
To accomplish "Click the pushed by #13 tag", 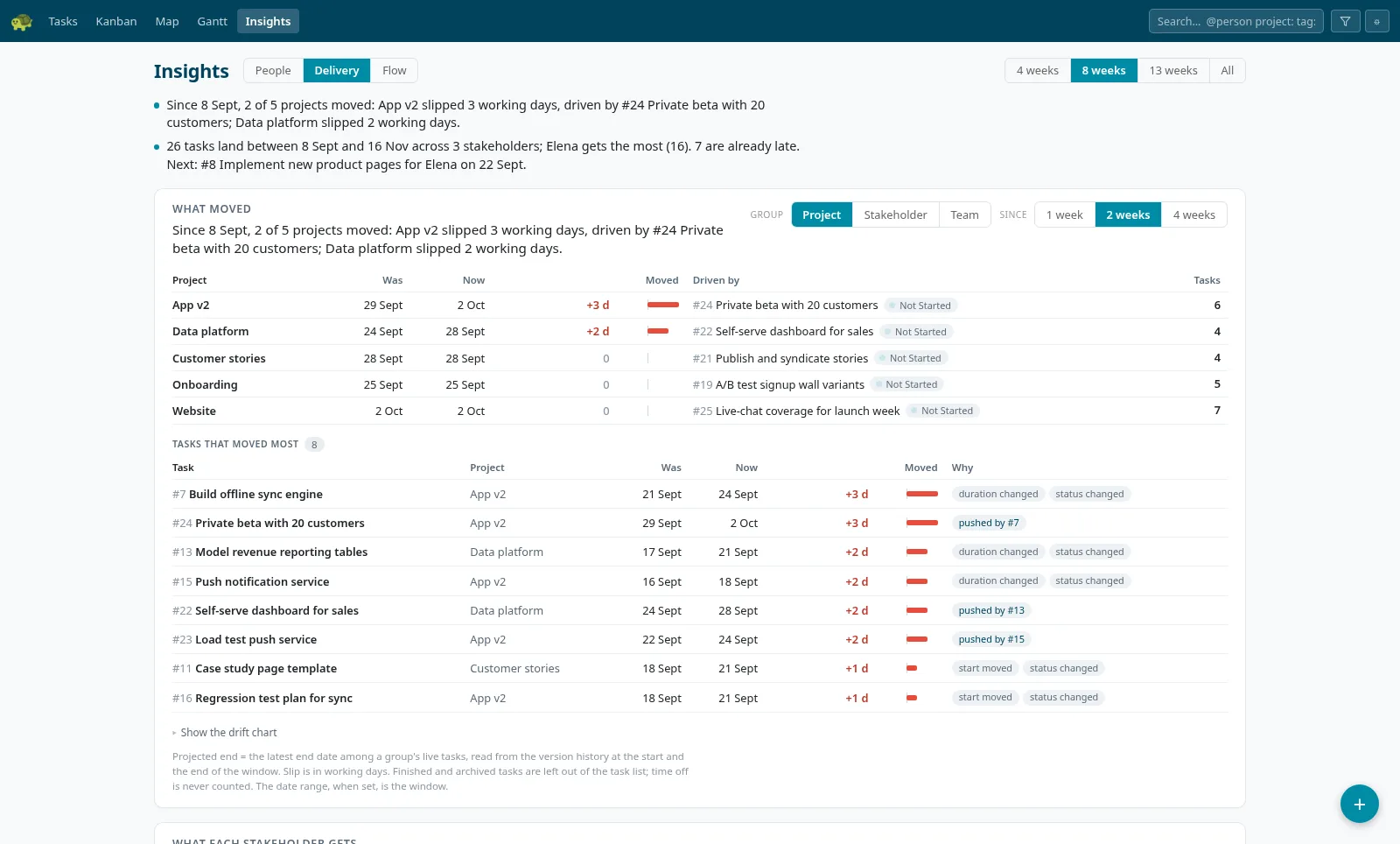I will 991,610.
